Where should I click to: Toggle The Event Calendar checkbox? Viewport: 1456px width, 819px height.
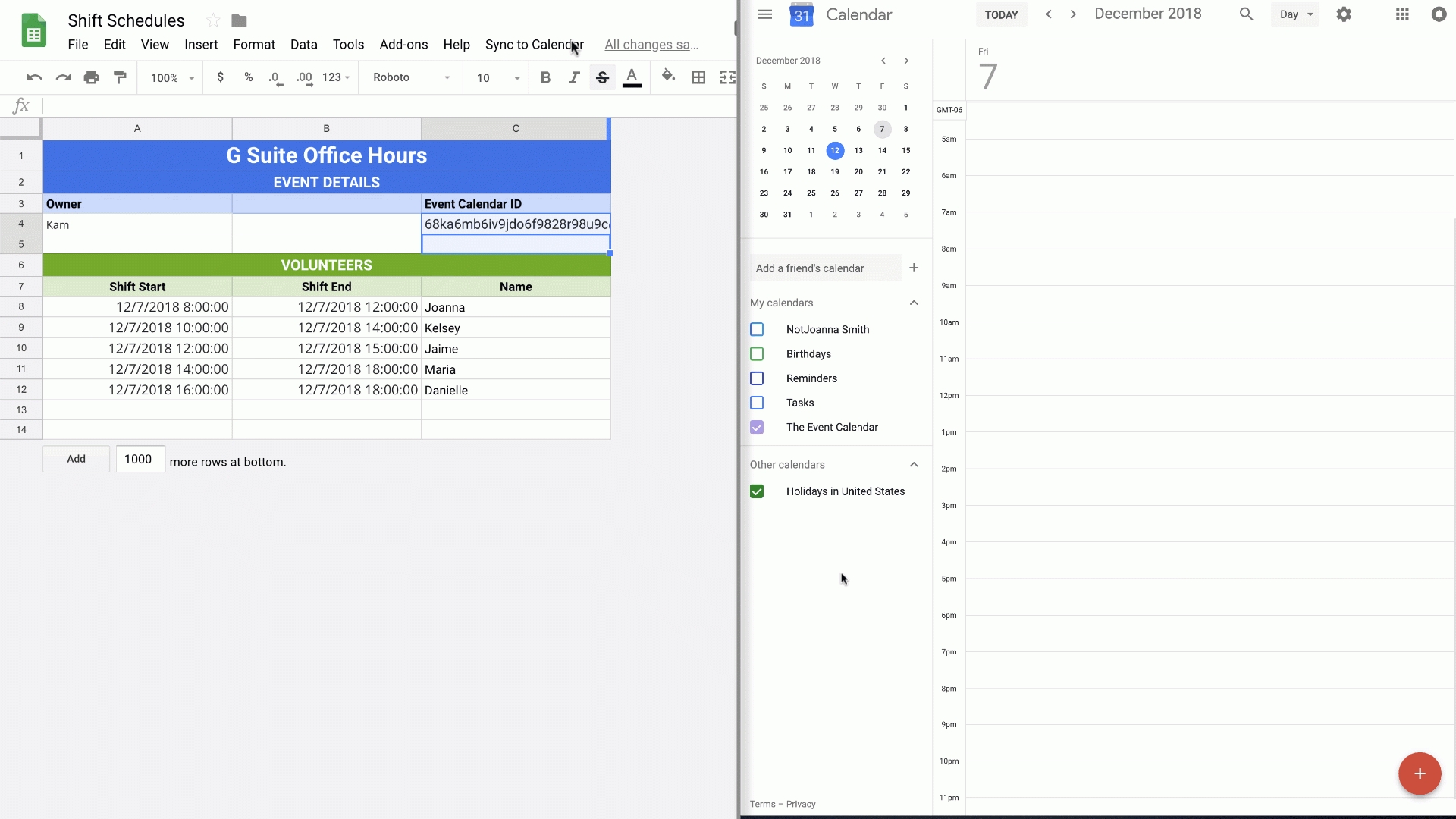pyautogui.click(x=757, y=427)
